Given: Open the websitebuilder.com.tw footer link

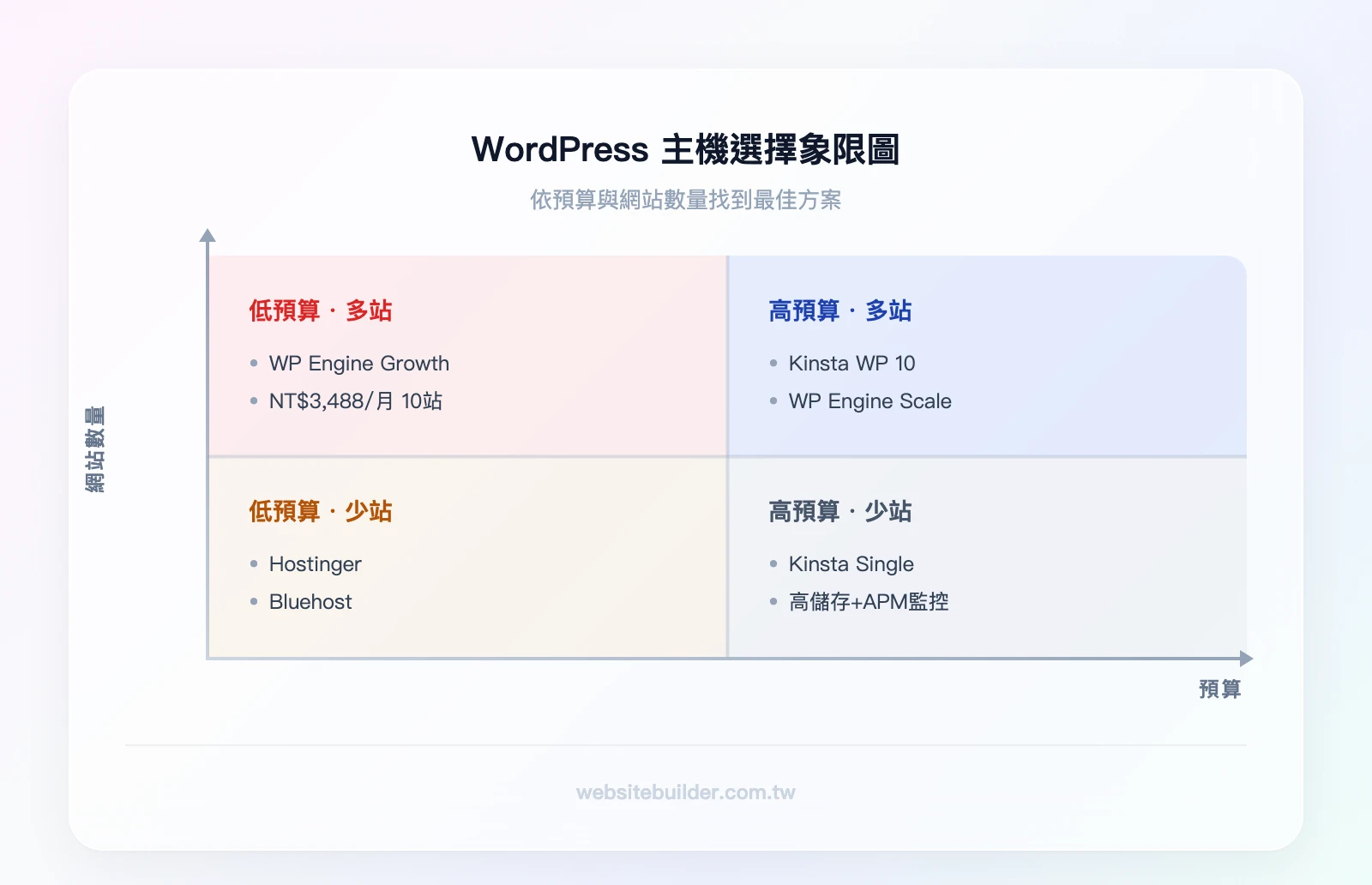Looking at the screenshot, I should pyautogui.click(x=685, y=792).
